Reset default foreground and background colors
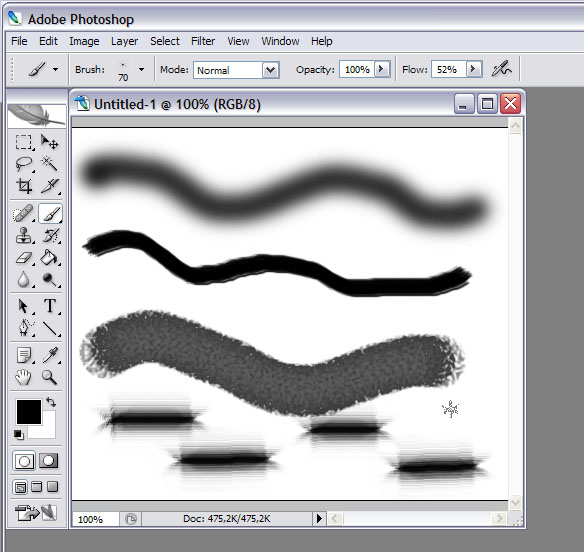This screenshot has height=552, width=584. click(19, 434)
